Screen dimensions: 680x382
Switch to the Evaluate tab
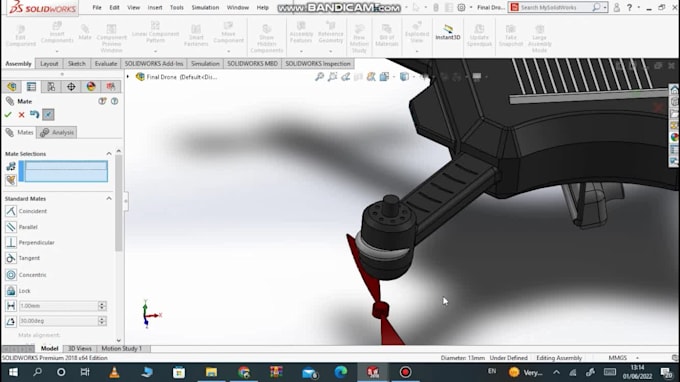(x=106, y=63)
